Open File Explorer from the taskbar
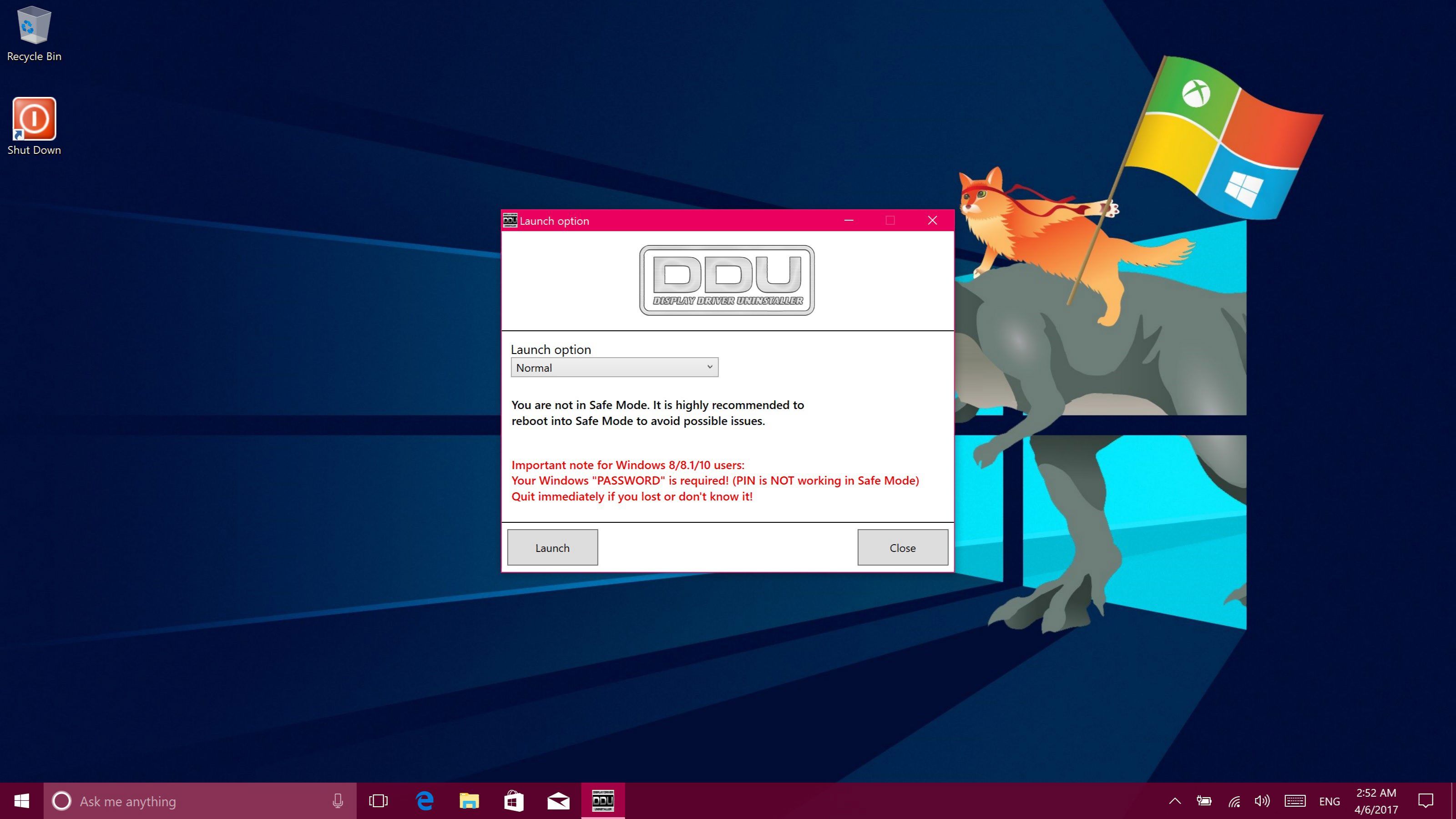The image size is (1456, 819). [x=469, y=801]
